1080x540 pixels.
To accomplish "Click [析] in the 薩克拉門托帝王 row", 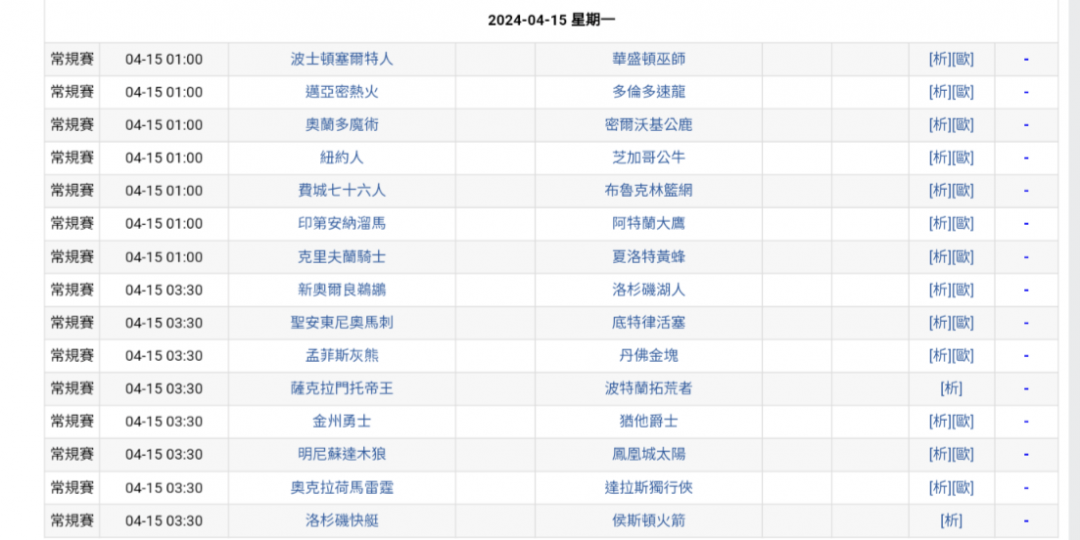I will pyautogui.click(x=951, y=388).
